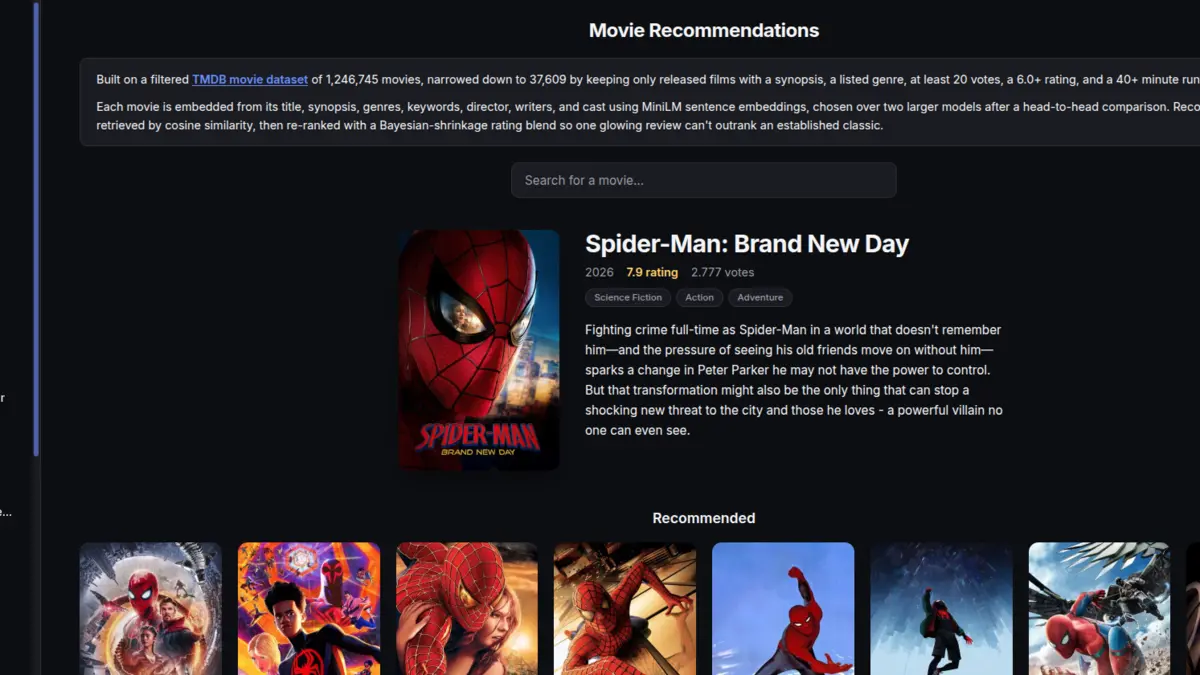1200x675 pixels.
Task: Click the 'Recommended' section heading
Action: point(704,518)
